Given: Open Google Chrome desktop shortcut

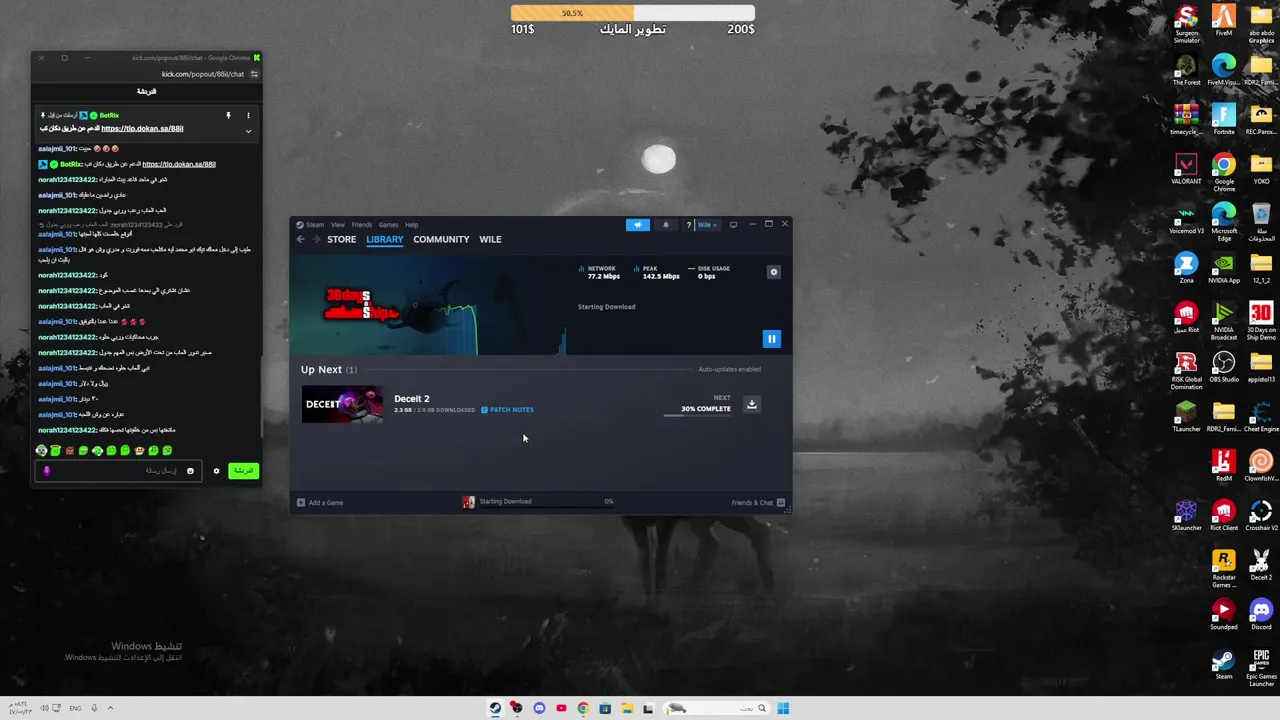Looking at the screenshot, I should [x=1224, y=171].
